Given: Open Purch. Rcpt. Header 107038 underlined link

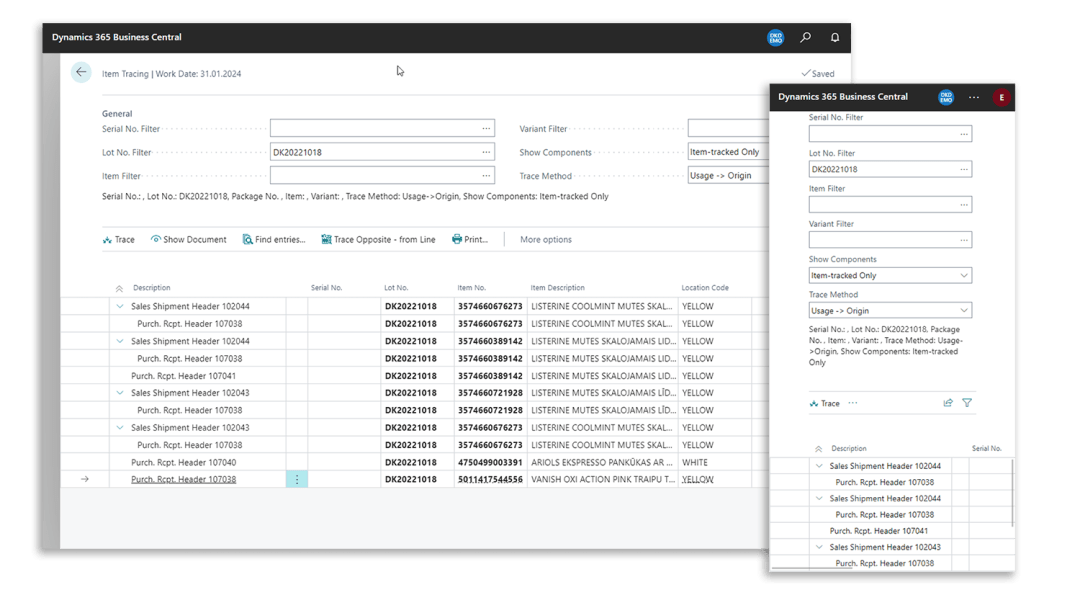Looking at the screenshot, I should coord(183,480).
